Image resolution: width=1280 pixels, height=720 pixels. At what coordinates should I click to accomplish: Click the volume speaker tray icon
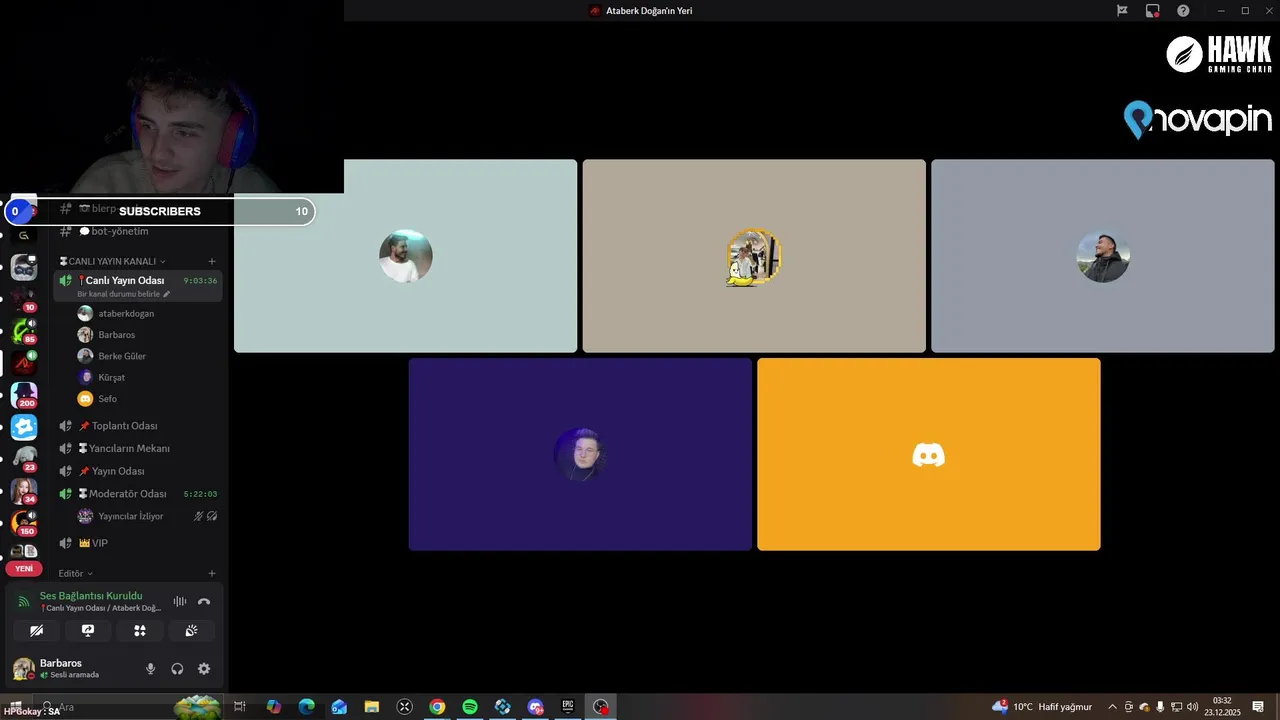click(1192, 707)
